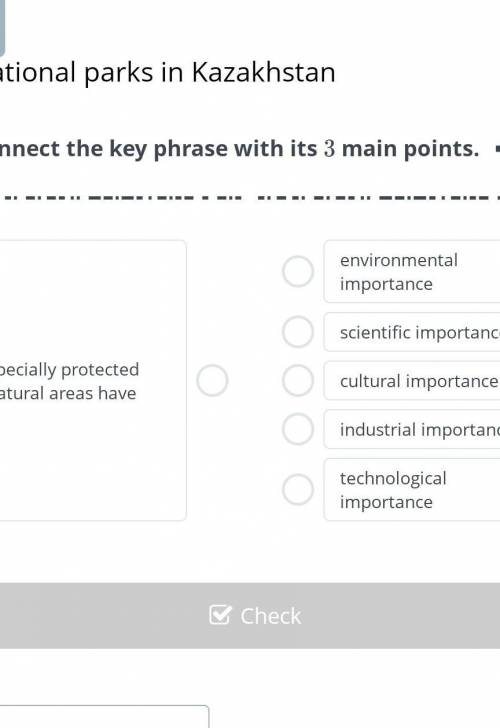Click the parks in Kazakhstan heading

168,72
